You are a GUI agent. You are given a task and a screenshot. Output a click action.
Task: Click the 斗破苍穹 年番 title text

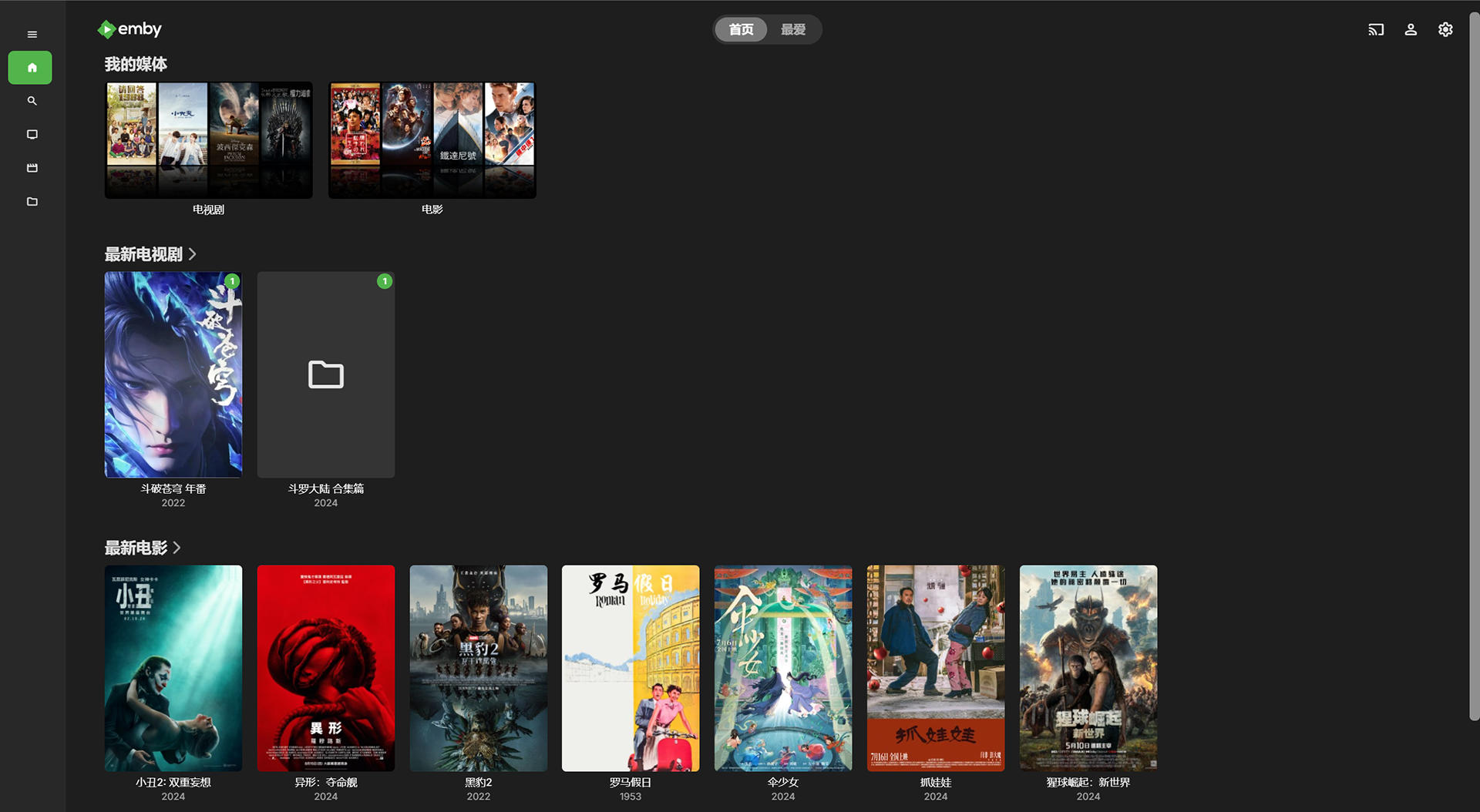(x=173, y=488)
